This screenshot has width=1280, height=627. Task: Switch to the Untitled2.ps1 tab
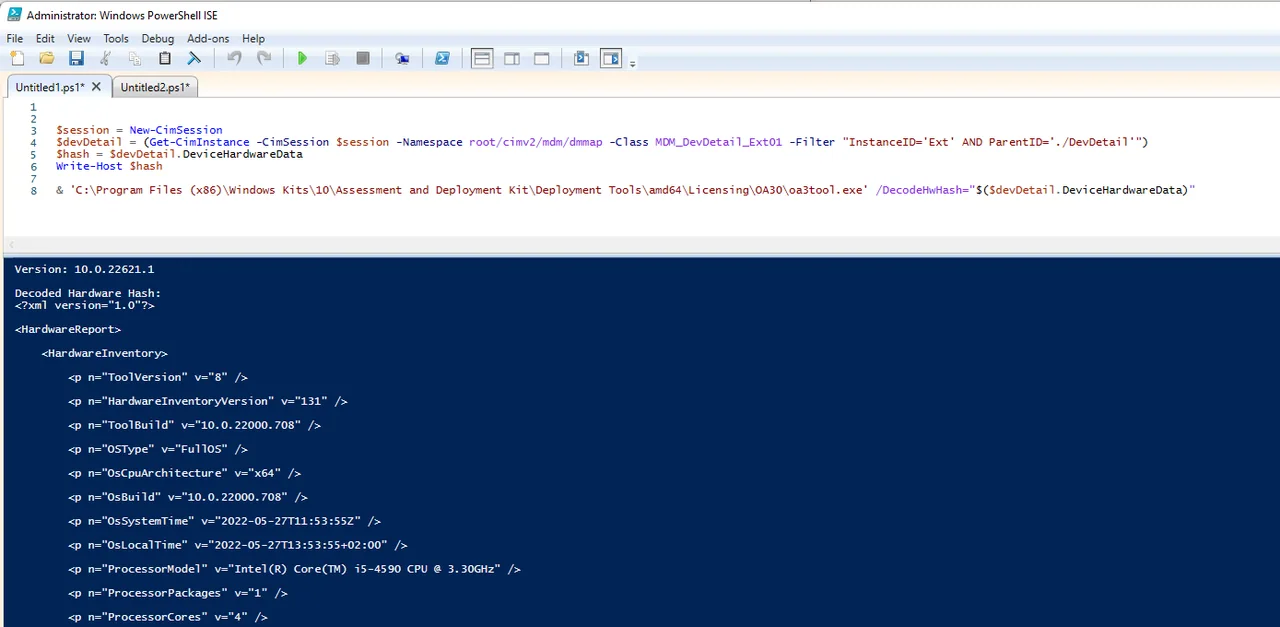tap(155, 88)
